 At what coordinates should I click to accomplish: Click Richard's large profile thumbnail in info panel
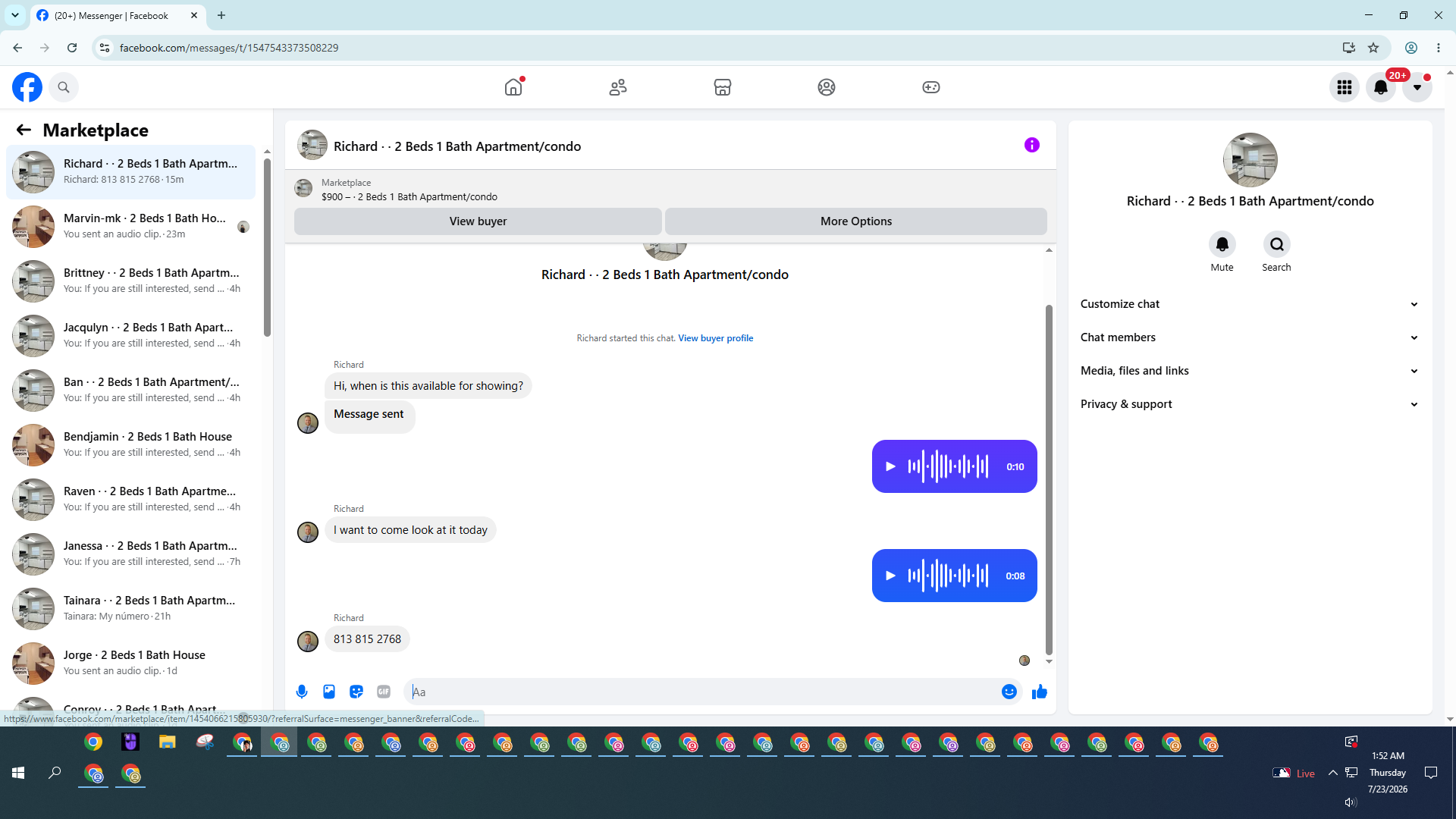[x=1250, y=160]
